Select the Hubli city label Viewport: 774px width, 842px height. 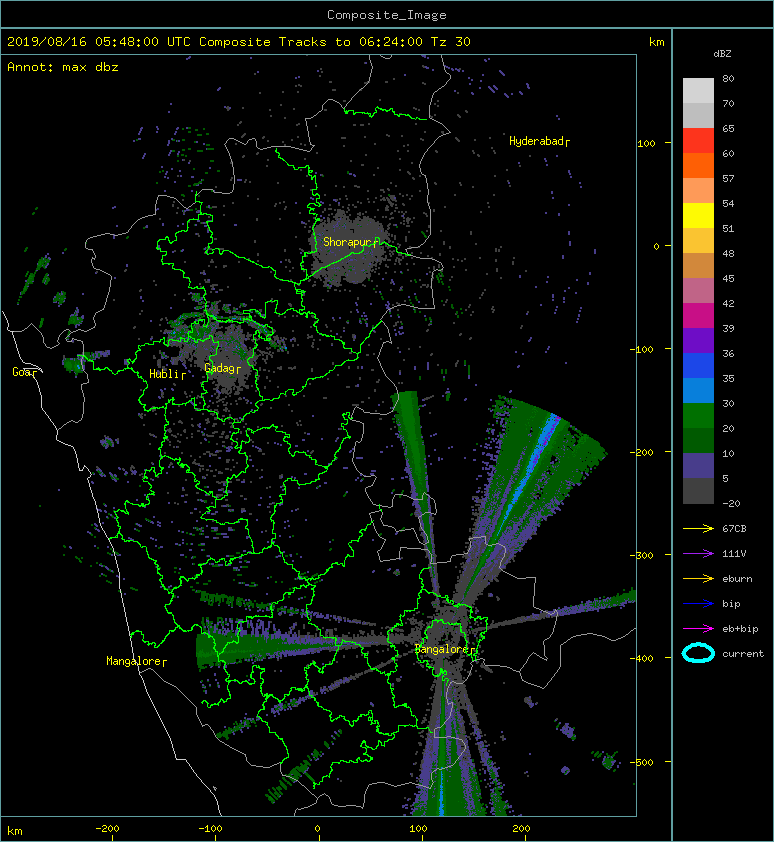coord(167,374)
